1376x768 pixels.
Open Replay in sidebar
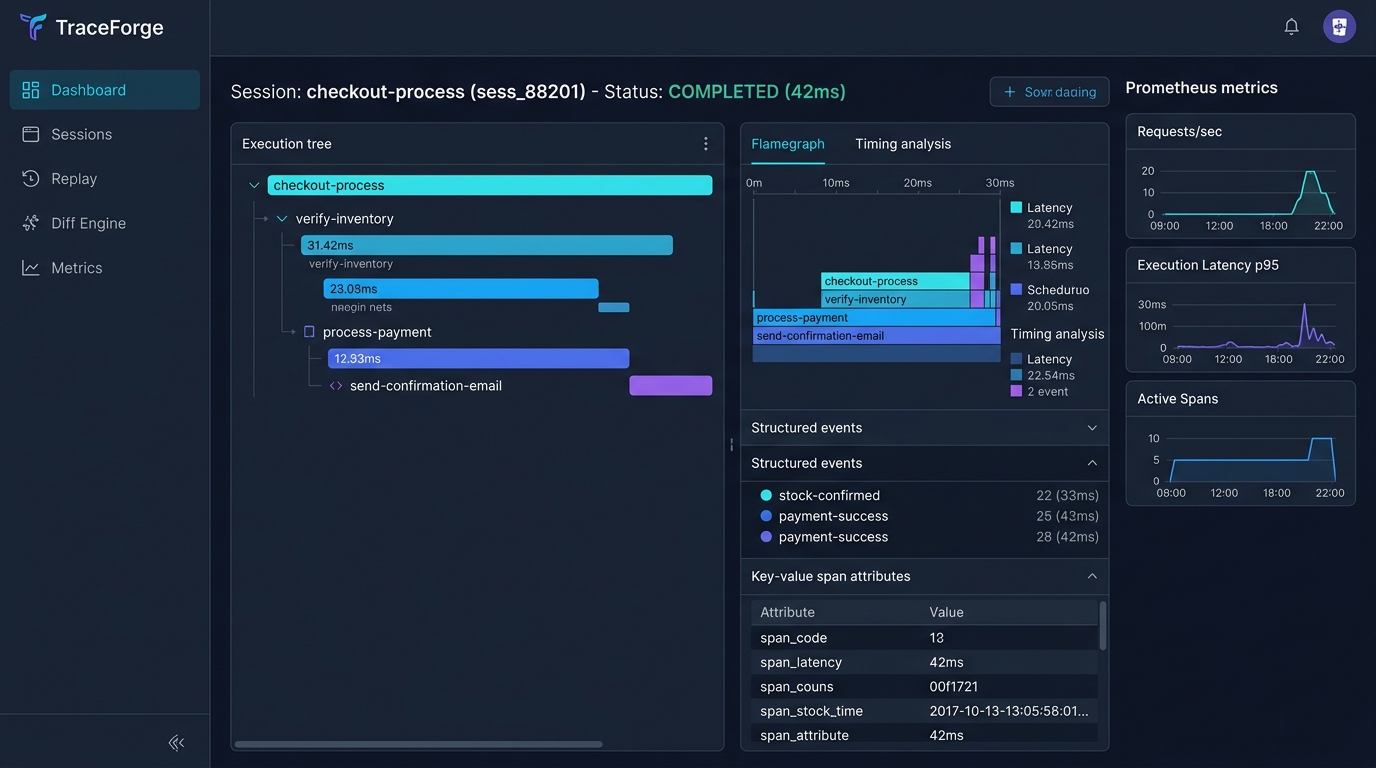coord(105,179)
